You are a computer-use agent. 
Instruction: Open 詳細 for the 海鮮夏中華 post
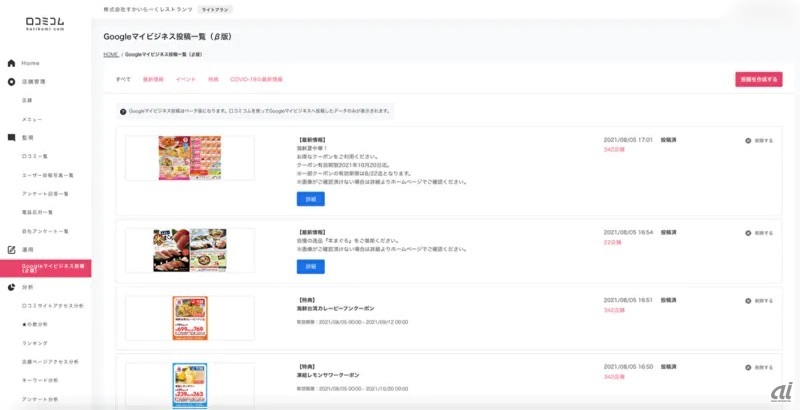click(311, 199)
